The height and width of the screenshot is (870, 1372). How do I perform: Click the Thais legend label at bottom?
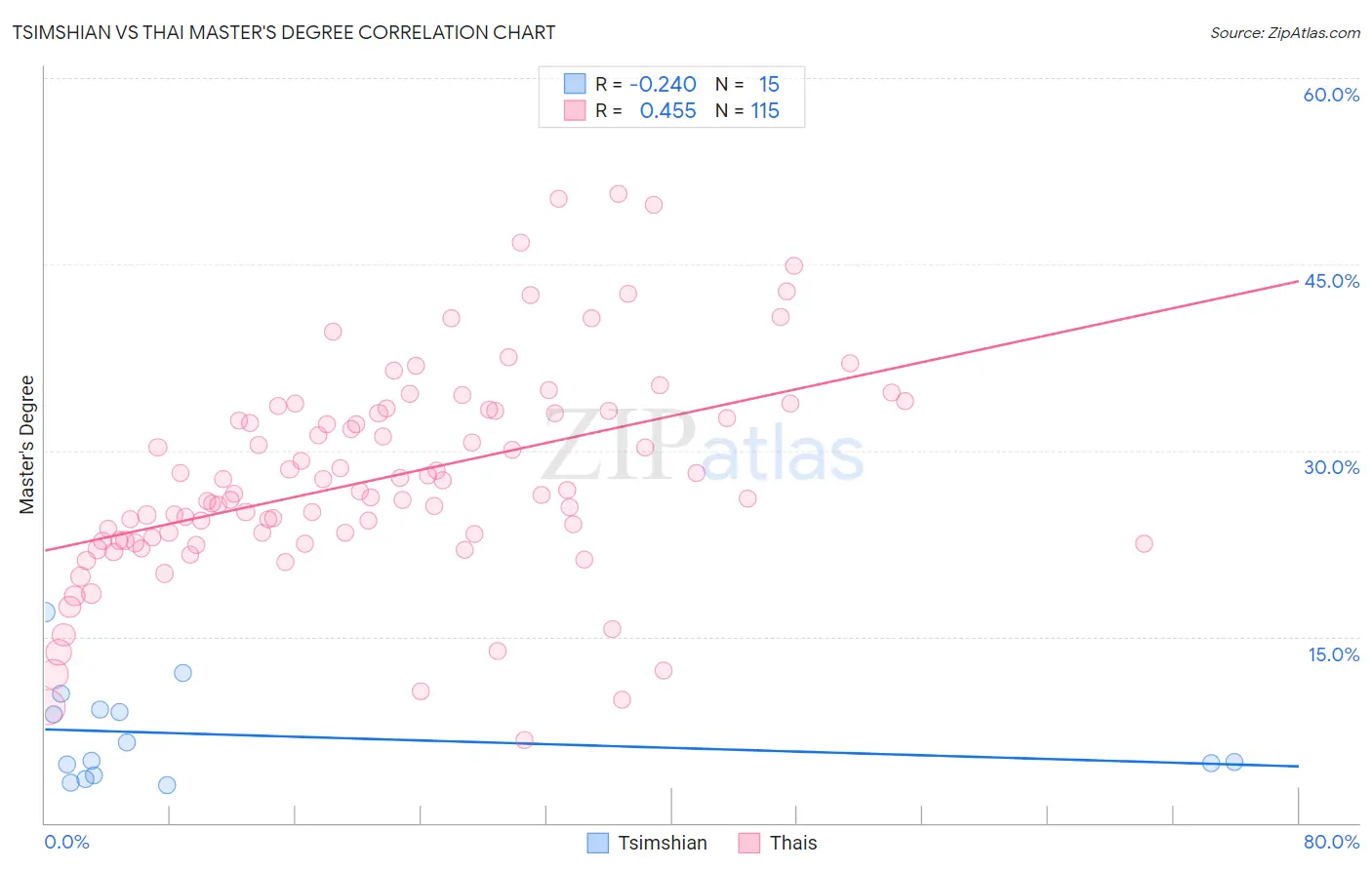pyautogui.click(x=793, y=843)
